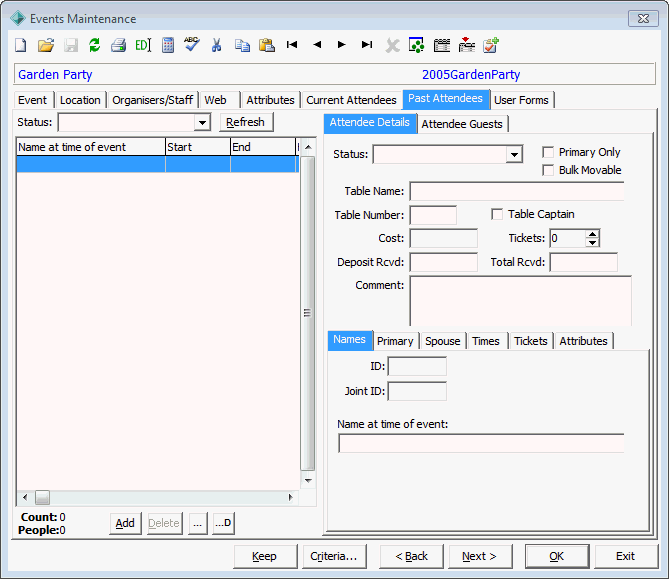Click the green dots window icon
669x579 pixels.
click(416, 45)
